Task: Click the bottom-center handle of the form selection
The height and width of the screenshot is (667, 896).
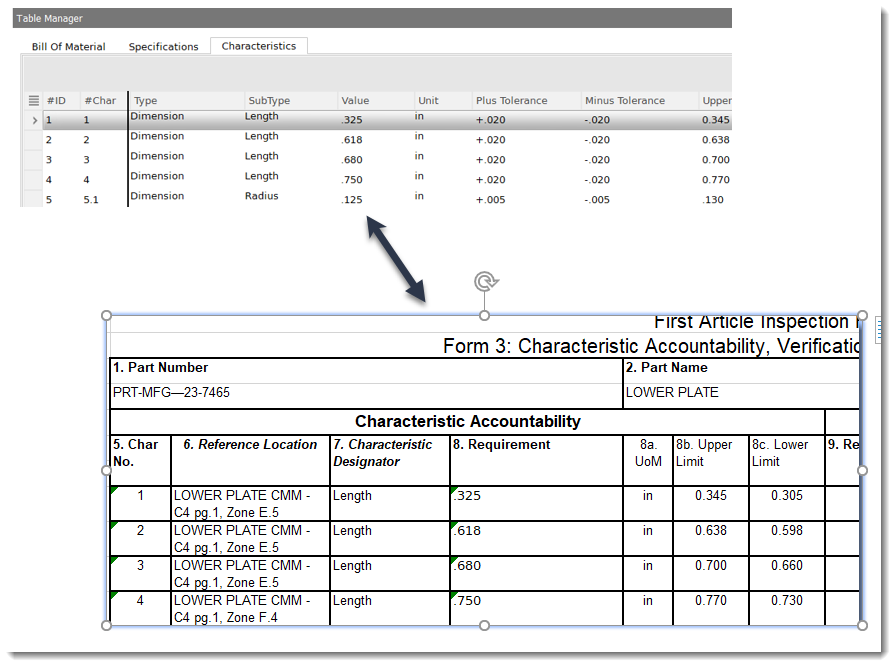Action: (484, 624)
